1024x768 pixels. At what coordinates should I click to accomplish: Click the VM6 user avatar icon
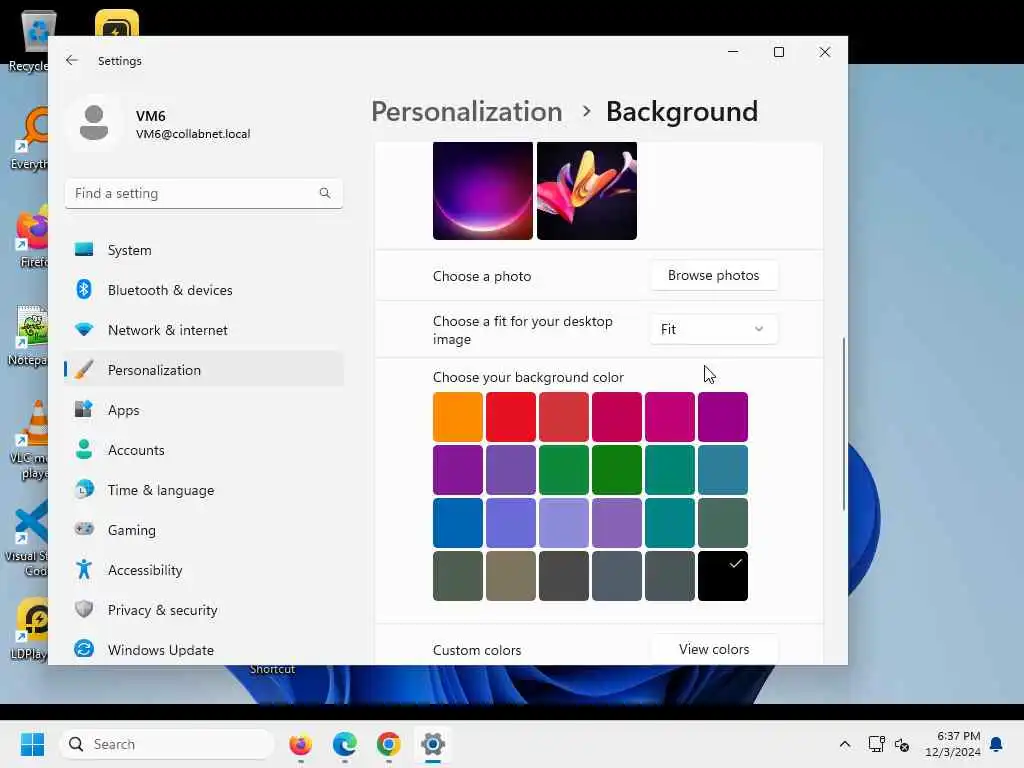click(93, 123)
